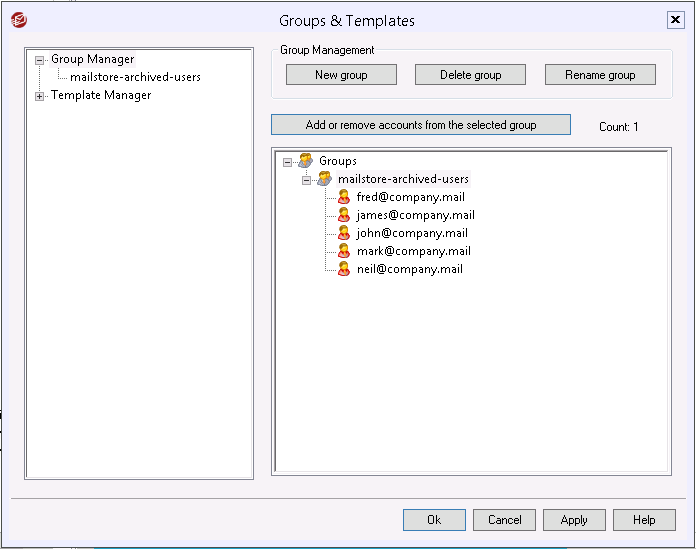Collapse mailstore-archived-users in right tree
This screenshot has width=696, height=549.
point(306,181)
